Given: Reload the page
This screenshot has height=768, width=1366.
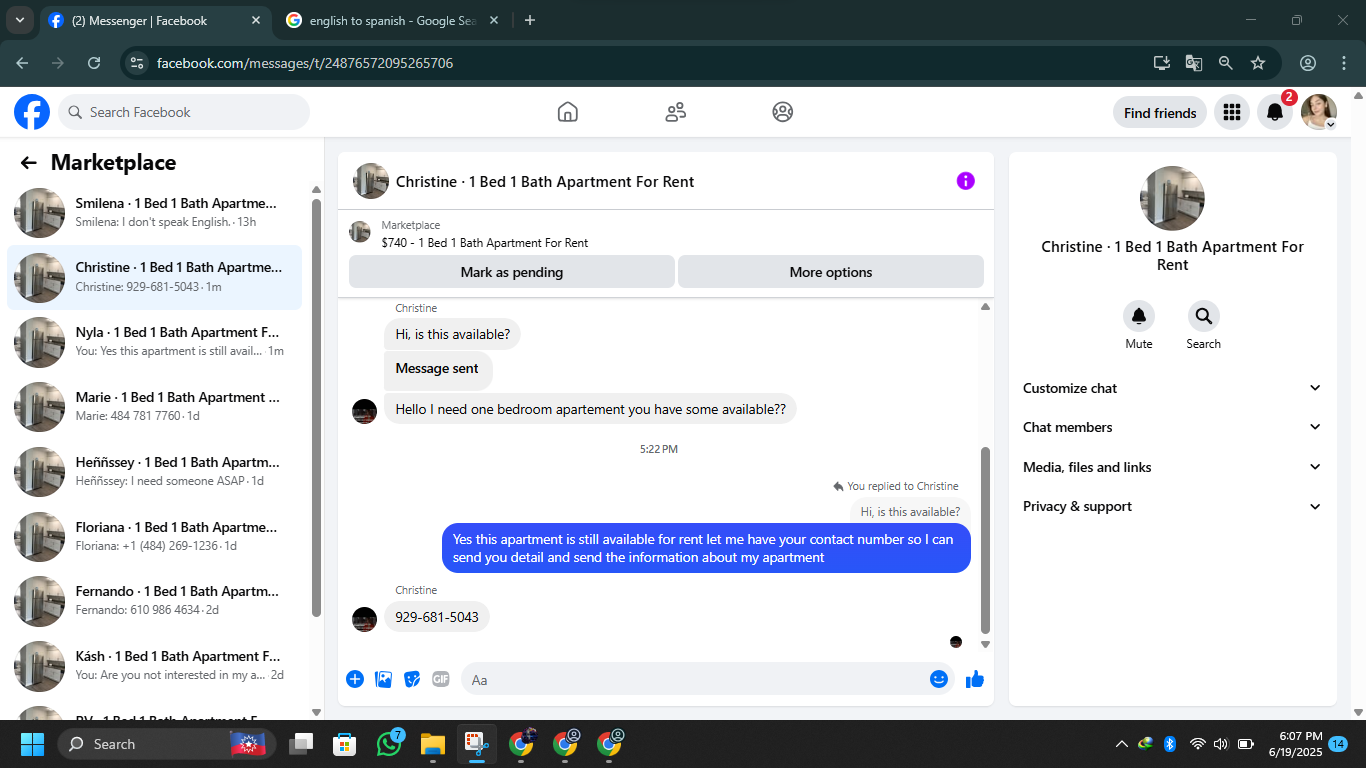Looking at the screenshot, I should click(94, 63).
